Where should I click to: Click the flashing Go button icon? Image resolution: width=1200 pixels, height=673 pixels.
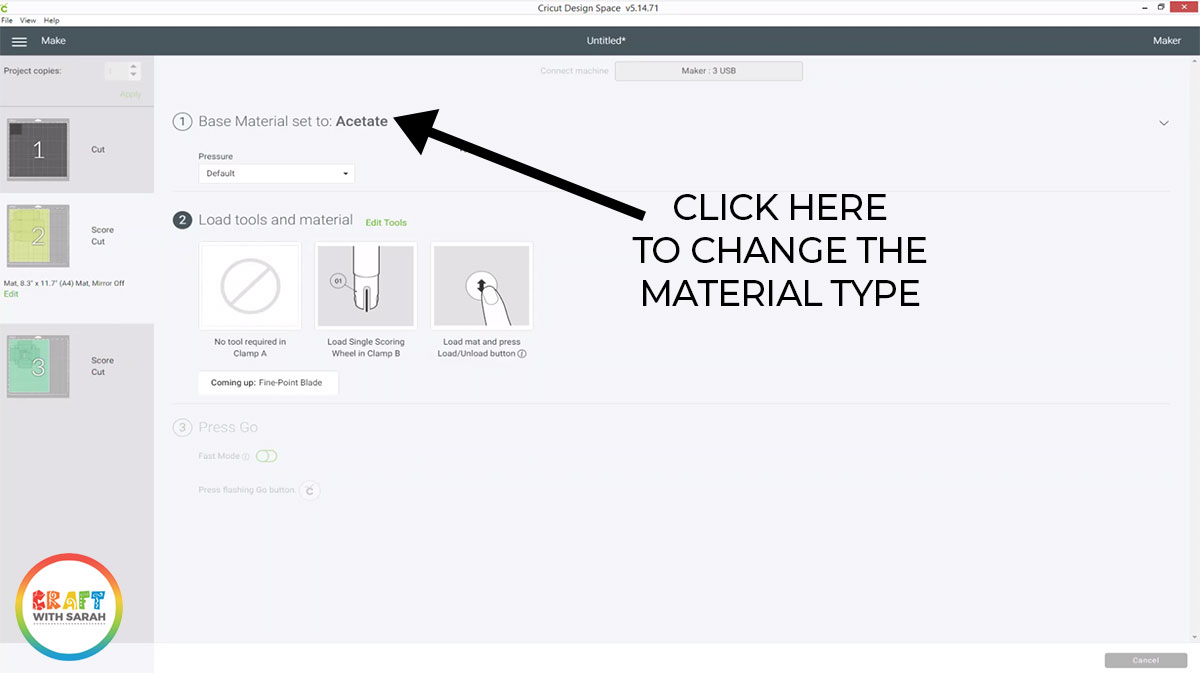309,490
